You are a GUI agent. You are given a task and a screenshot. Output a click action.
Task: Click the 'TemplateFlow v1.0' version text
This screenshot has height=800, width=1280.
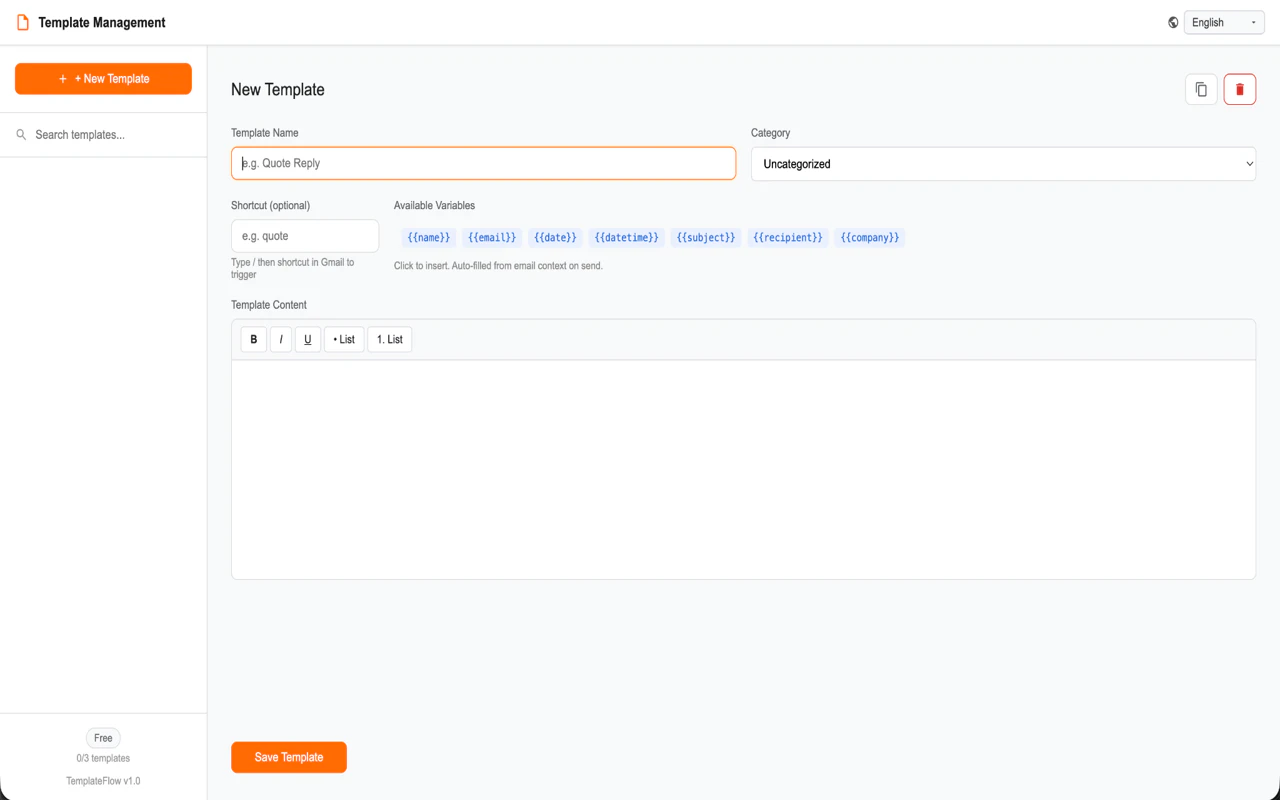click(x=103, y=781)
